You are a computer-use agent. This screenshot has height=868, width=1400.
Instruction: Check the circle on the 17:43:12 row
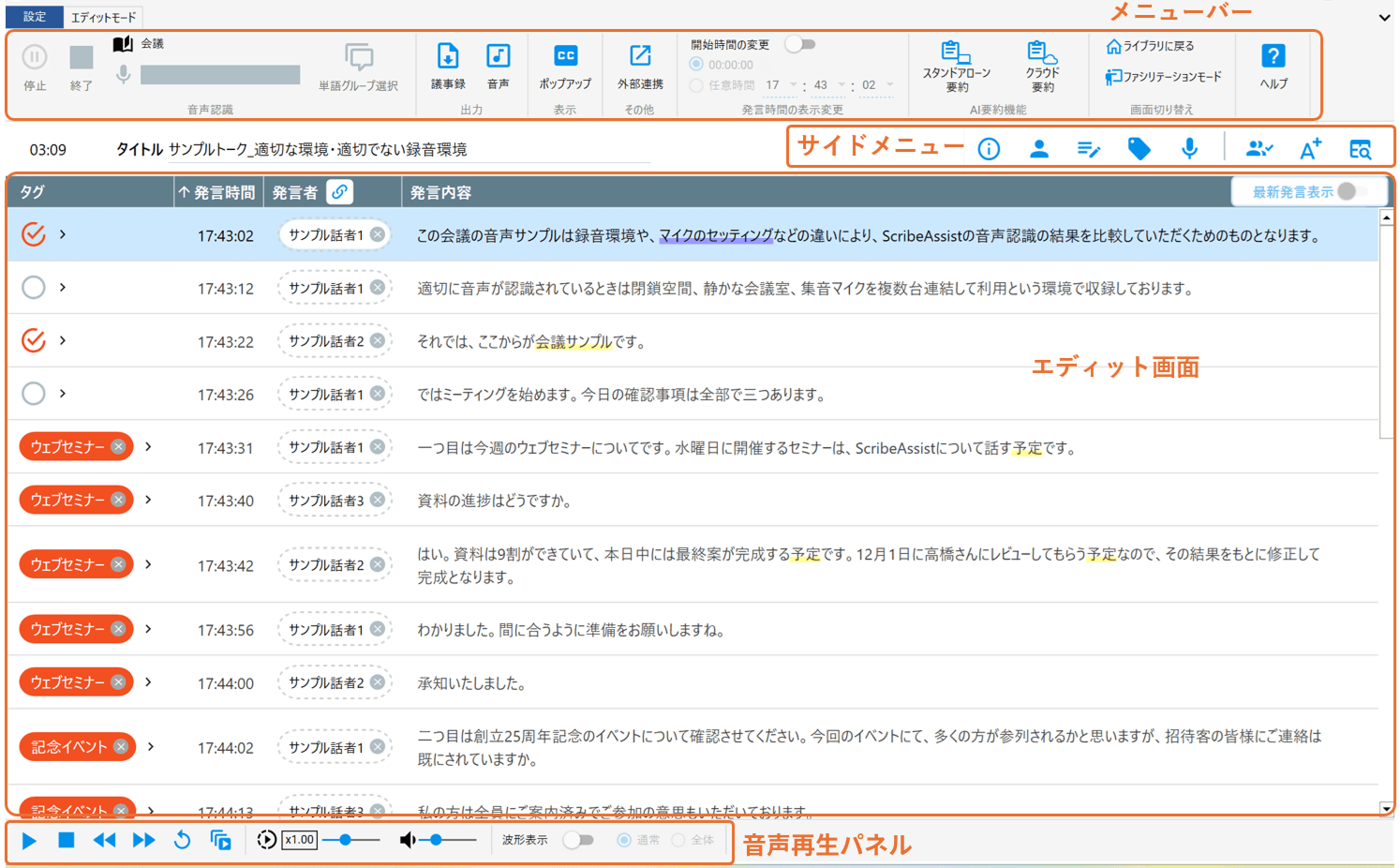[34, 288]
